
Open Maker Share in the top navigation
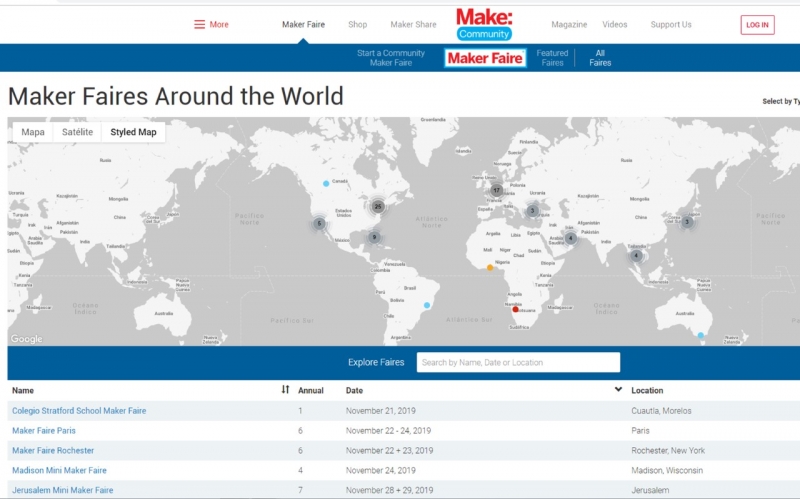coord(413,24)
